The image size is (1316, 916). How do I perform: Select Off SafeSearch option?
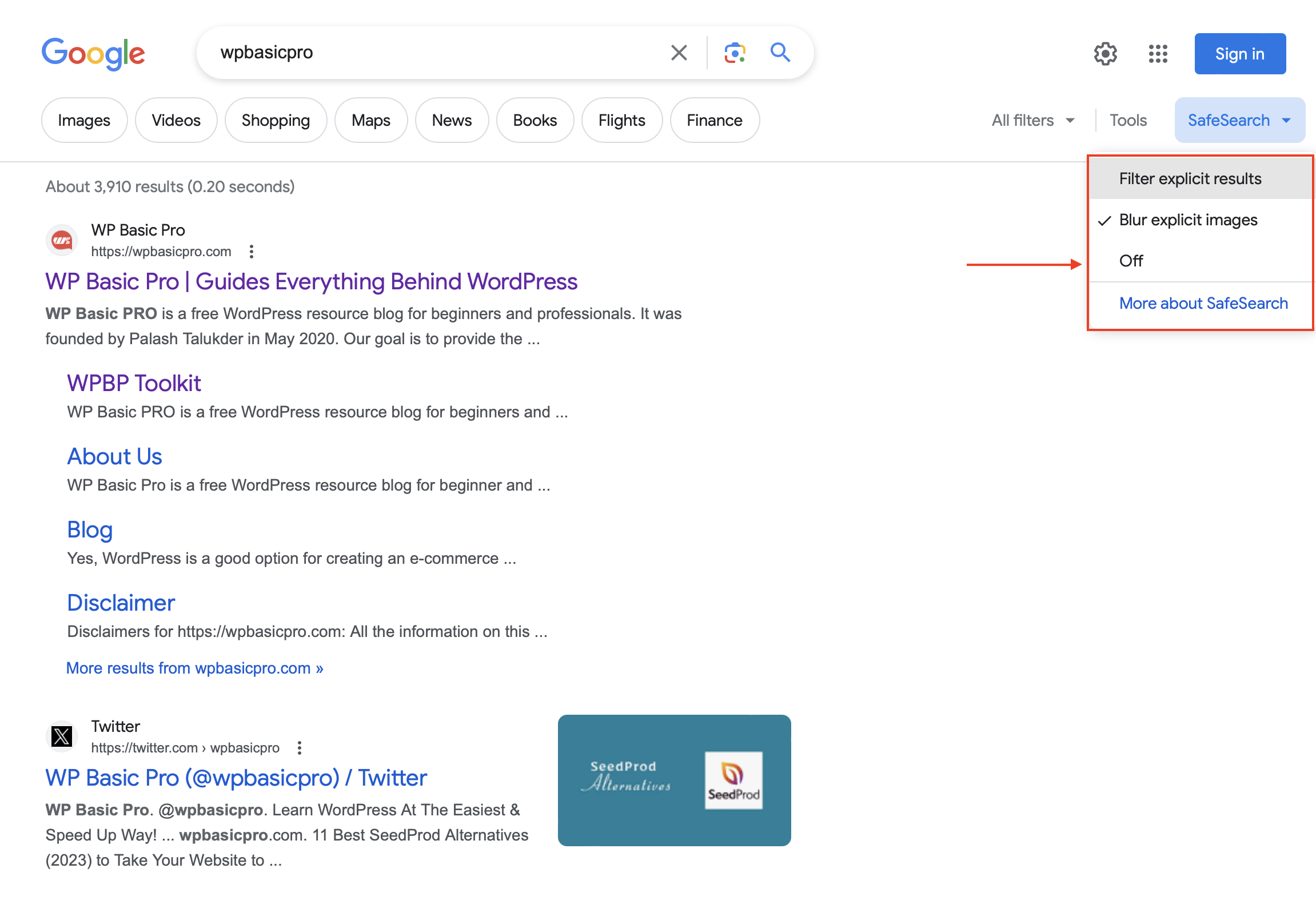pyautogui.click(x=1132, y=261)
